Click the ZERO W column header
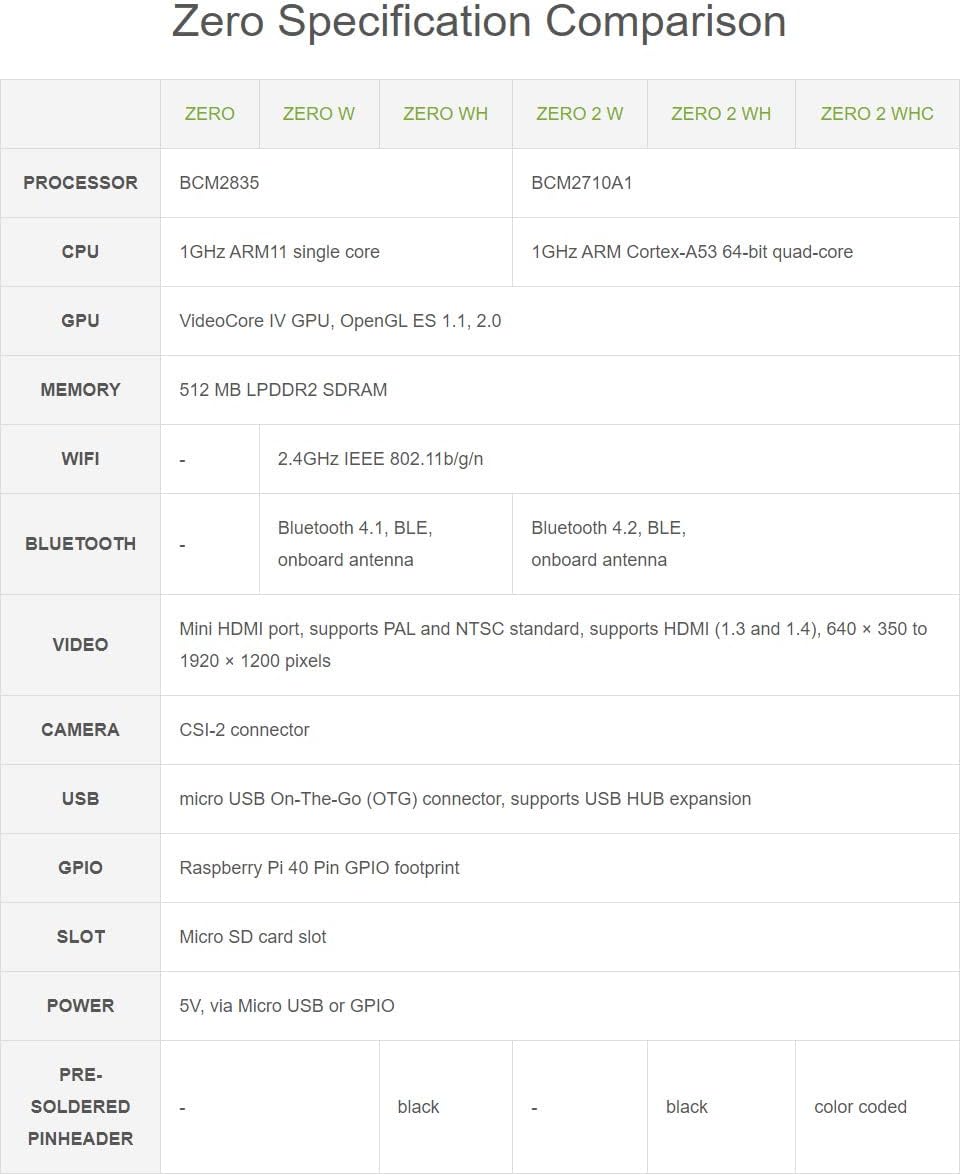This screenshot has width=960, height=1176. pos(318,114)
